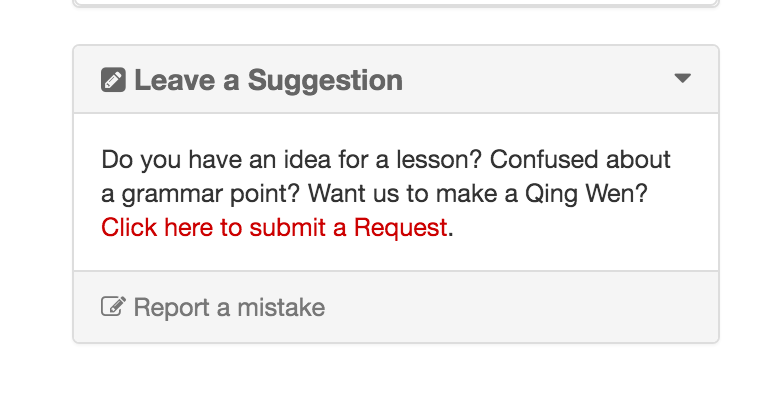This screenshot has width=762, height=410.
Task: Click the word Suggestion in the panel title
Action: point(325,80)
